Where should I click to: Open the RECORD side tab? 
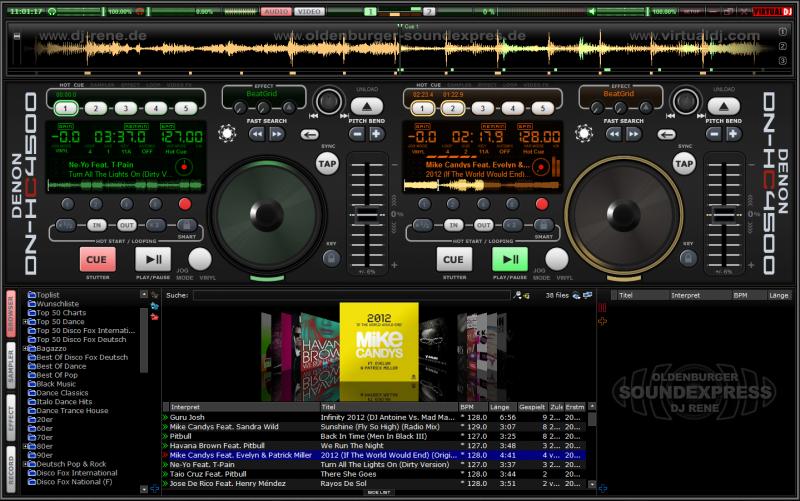point(11,468)
